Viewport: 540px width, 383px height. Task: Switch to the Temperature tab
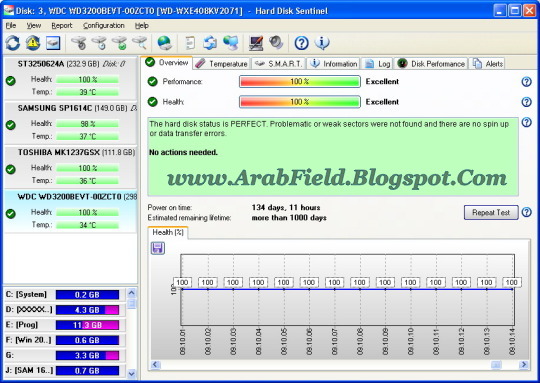221,64
